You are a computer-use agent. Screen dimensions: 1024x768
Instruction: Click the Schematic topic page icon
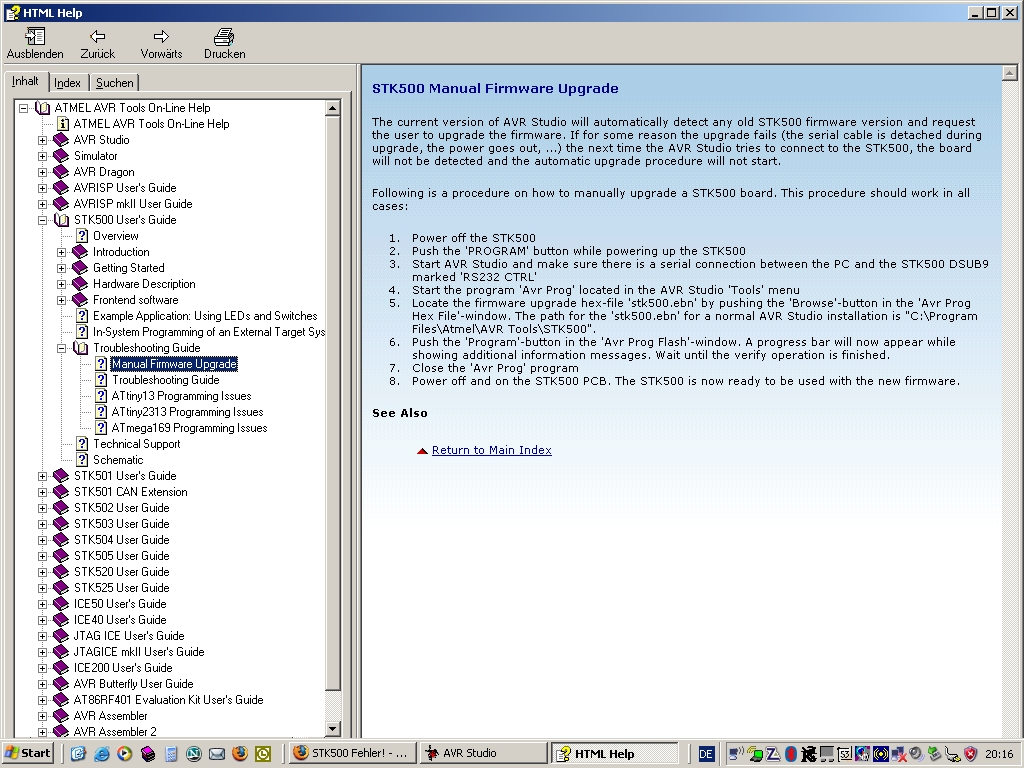point(82,460)
